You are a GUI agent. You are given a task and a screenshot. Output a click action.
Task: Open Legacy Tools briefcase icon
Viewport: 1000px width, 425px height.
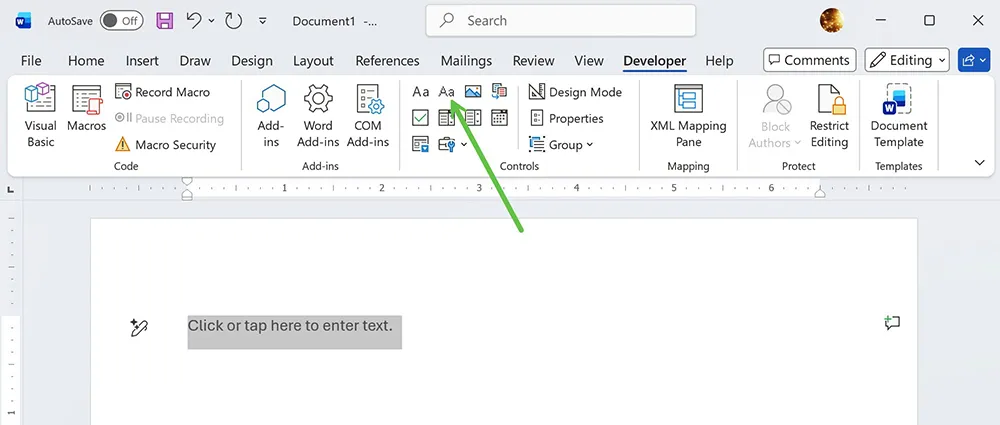tap(446, 145)
